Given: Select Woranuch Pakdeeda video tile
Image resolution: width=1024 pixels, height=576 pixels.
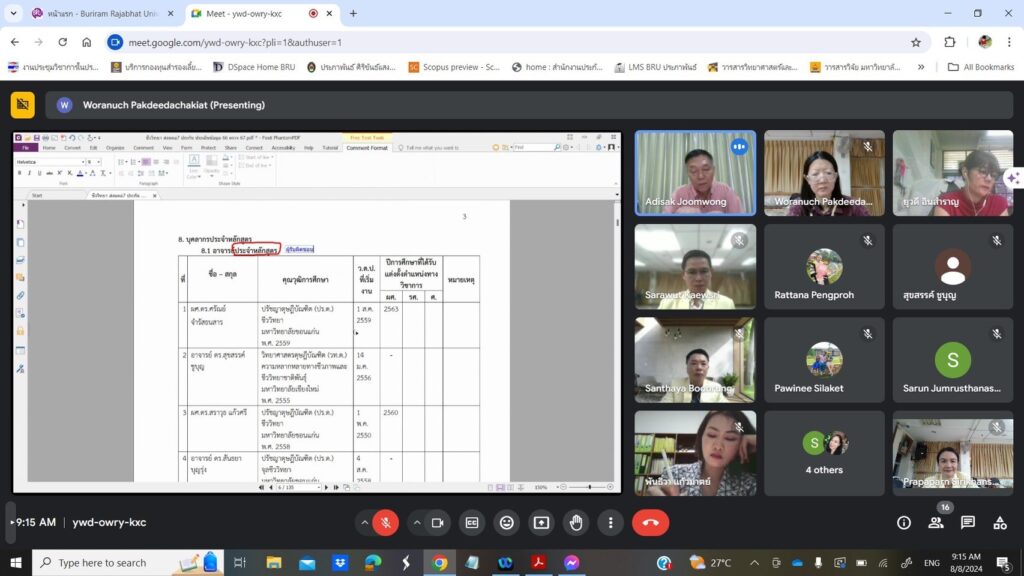Looking at the screenshot, I should 824,173.
